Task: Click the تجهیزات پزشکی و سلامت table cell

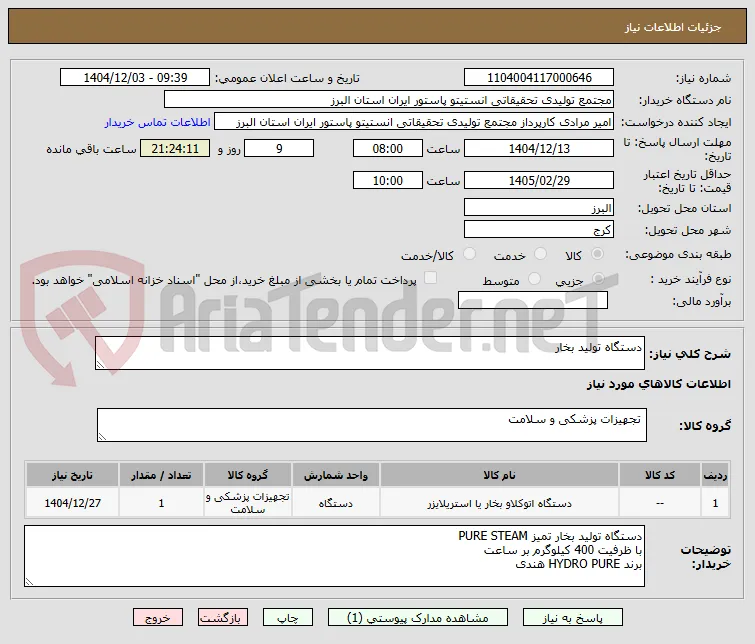Action: [247, 503]
